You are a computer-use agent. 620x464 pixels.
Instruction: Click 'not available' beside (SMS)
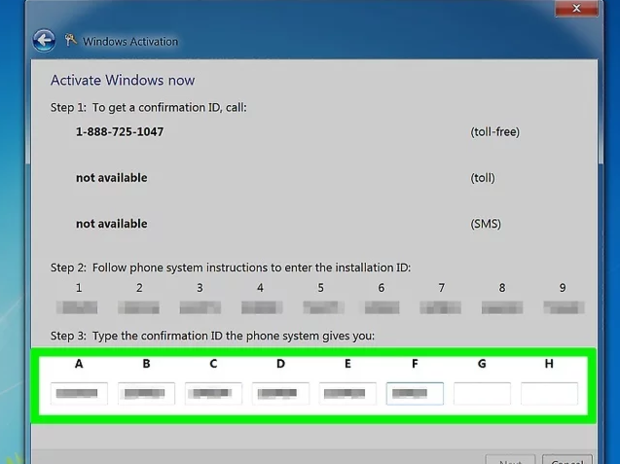112,224
